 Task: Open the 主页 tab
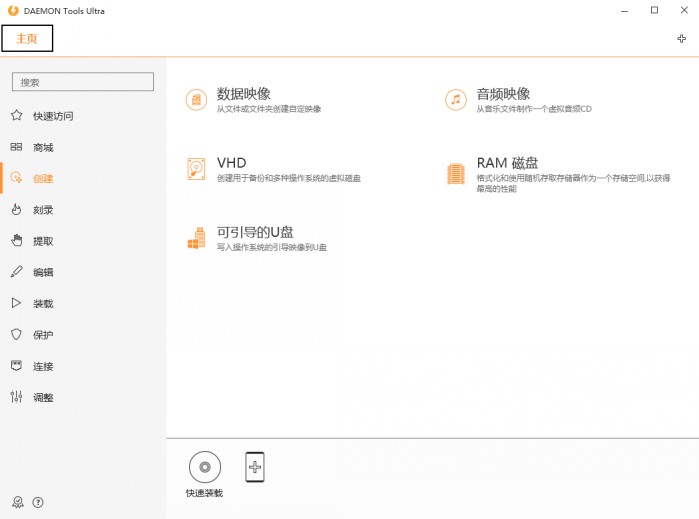click(x=27, y=38)
